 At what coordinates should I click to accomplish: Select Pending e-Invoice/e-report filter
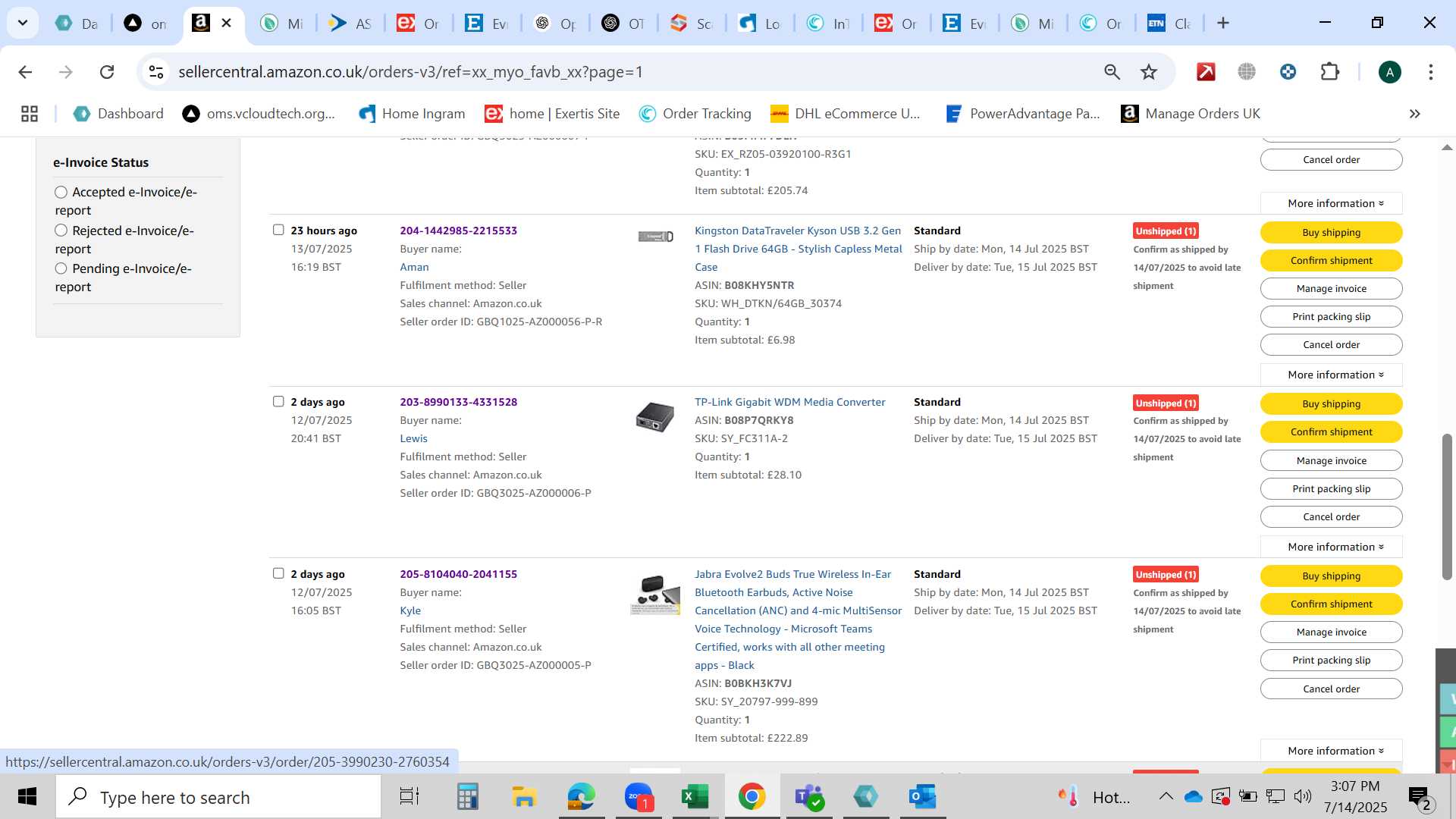pos(61,268)
